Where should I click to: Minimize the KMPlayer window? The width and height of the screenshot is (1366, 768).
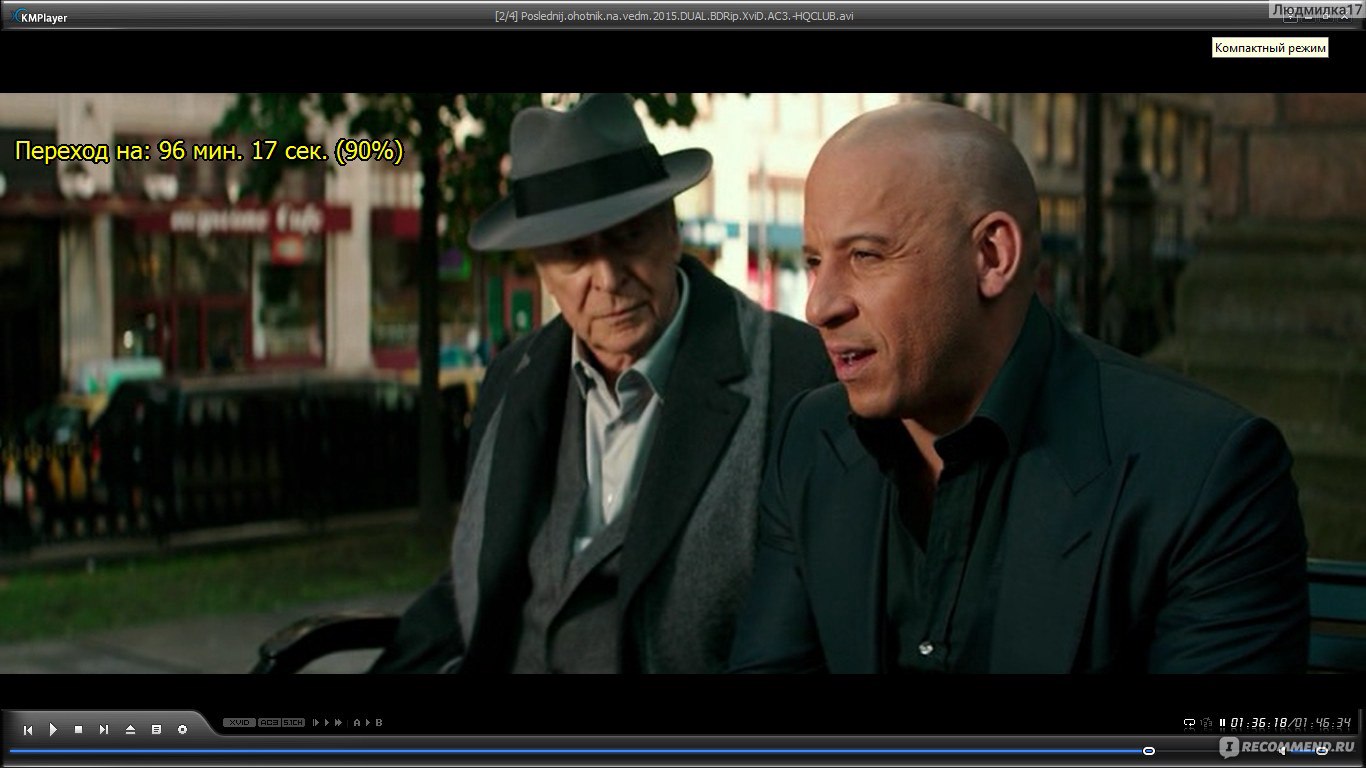click(x=1308, y=17)
